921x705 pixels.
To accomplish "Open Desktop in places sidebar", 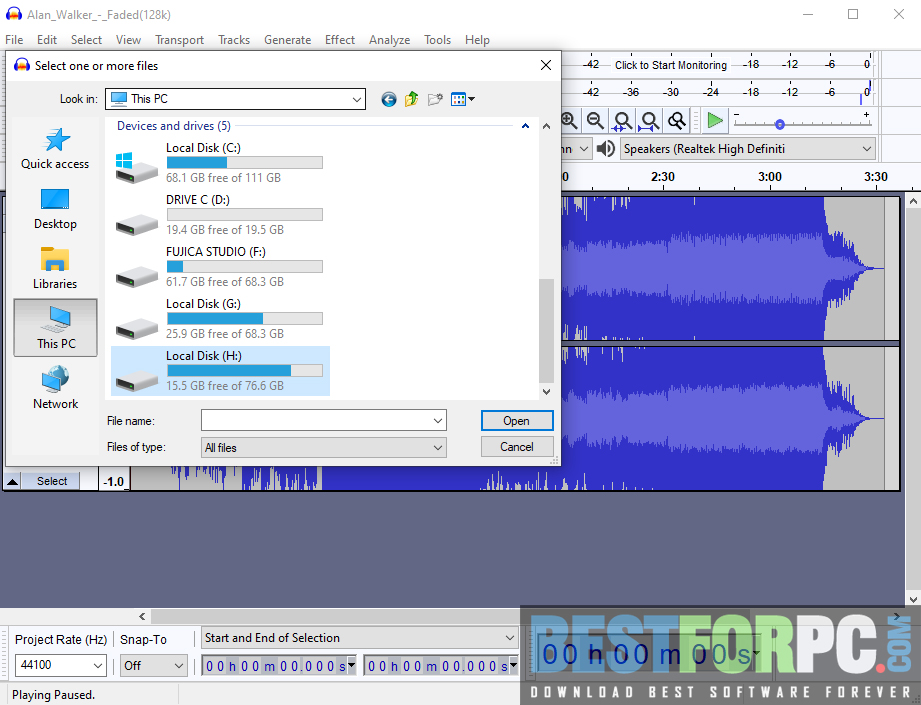I will point(55,209).
